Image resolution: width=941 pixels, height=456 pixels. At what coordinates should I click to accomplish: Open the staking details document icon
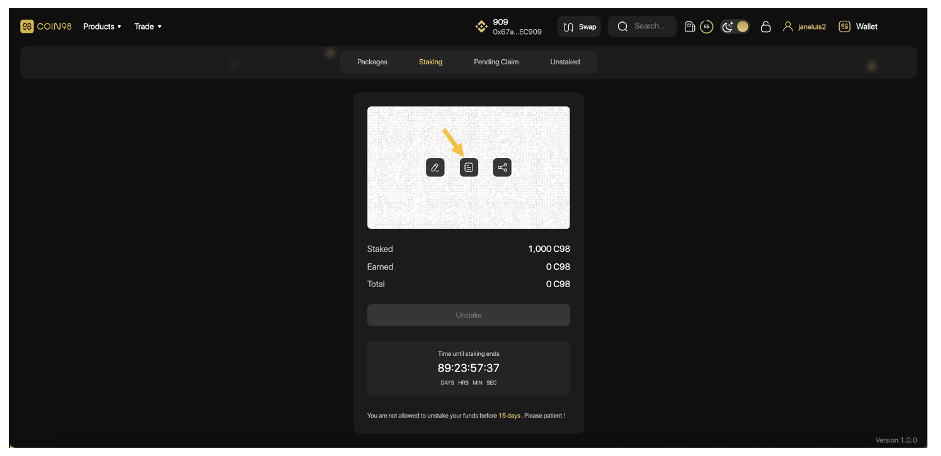[x=469, y=167]
